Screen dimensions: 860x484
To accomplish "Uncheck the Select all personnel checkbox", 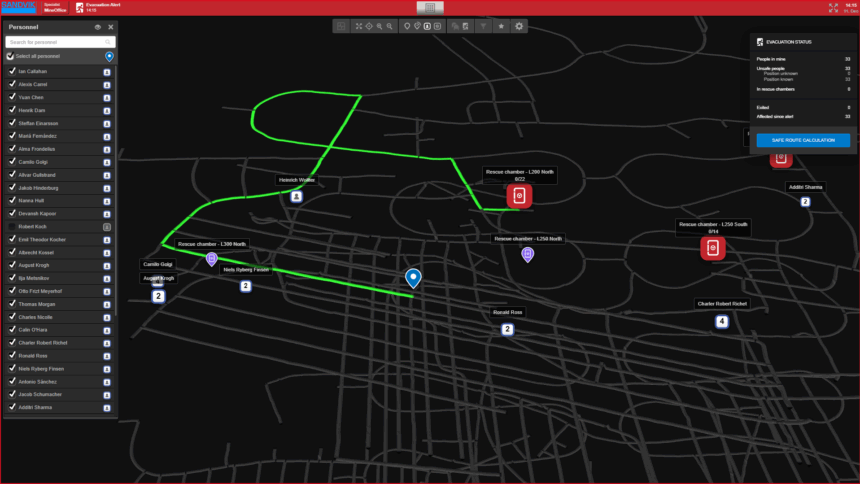I will click(x=11, y=57).
